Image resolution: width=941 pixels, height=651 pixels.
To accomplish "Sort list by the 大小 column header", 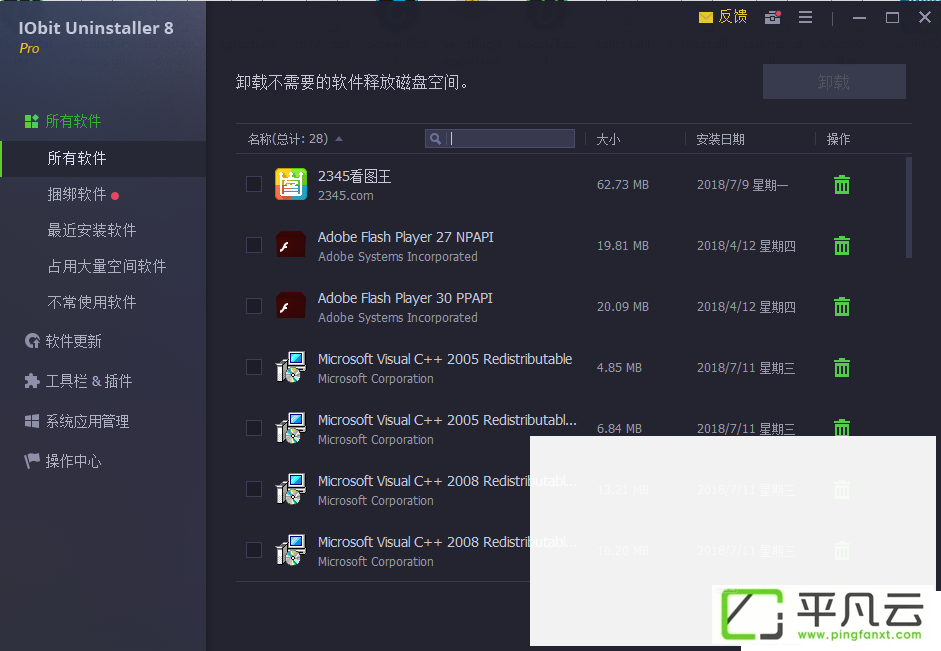I will (608, 139).
